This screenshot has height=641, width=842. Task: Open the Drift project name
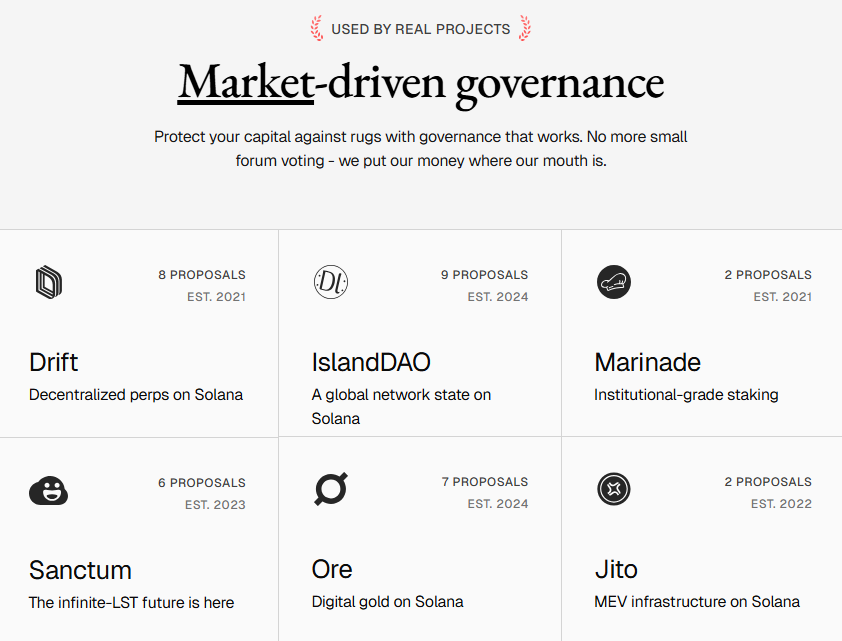point(54,362)
